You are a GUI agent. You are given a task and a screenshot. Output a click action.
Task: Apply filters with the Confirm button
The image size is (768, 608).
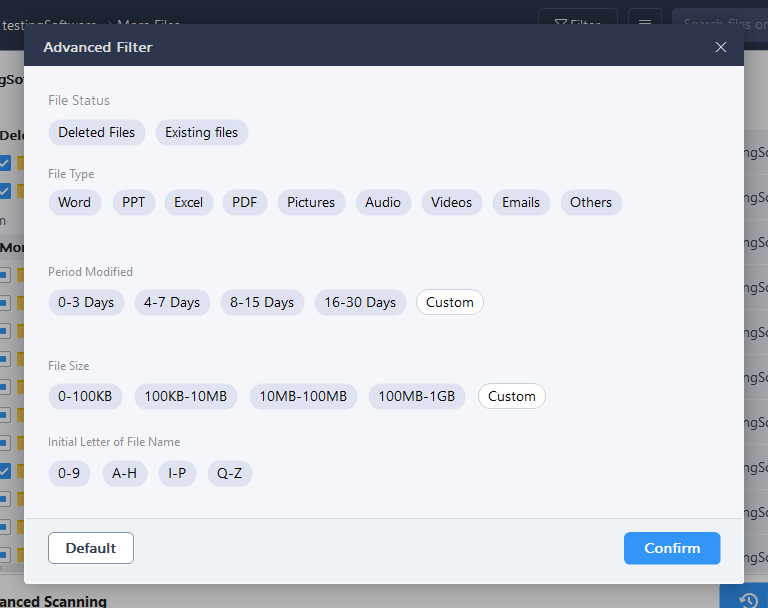point(672,548)
